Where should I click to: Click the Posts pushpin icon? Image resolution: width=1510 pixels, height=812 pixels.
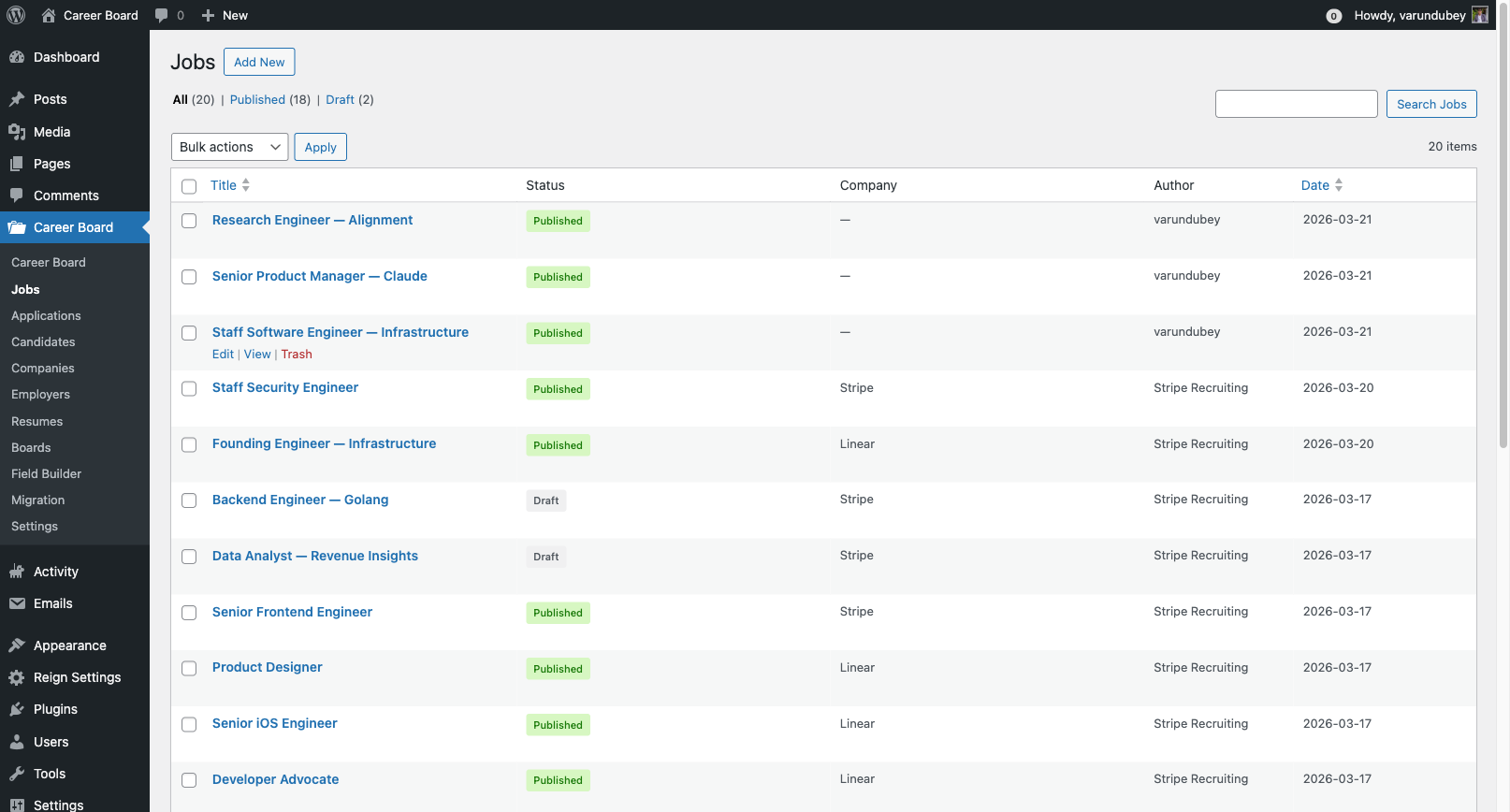17,99
